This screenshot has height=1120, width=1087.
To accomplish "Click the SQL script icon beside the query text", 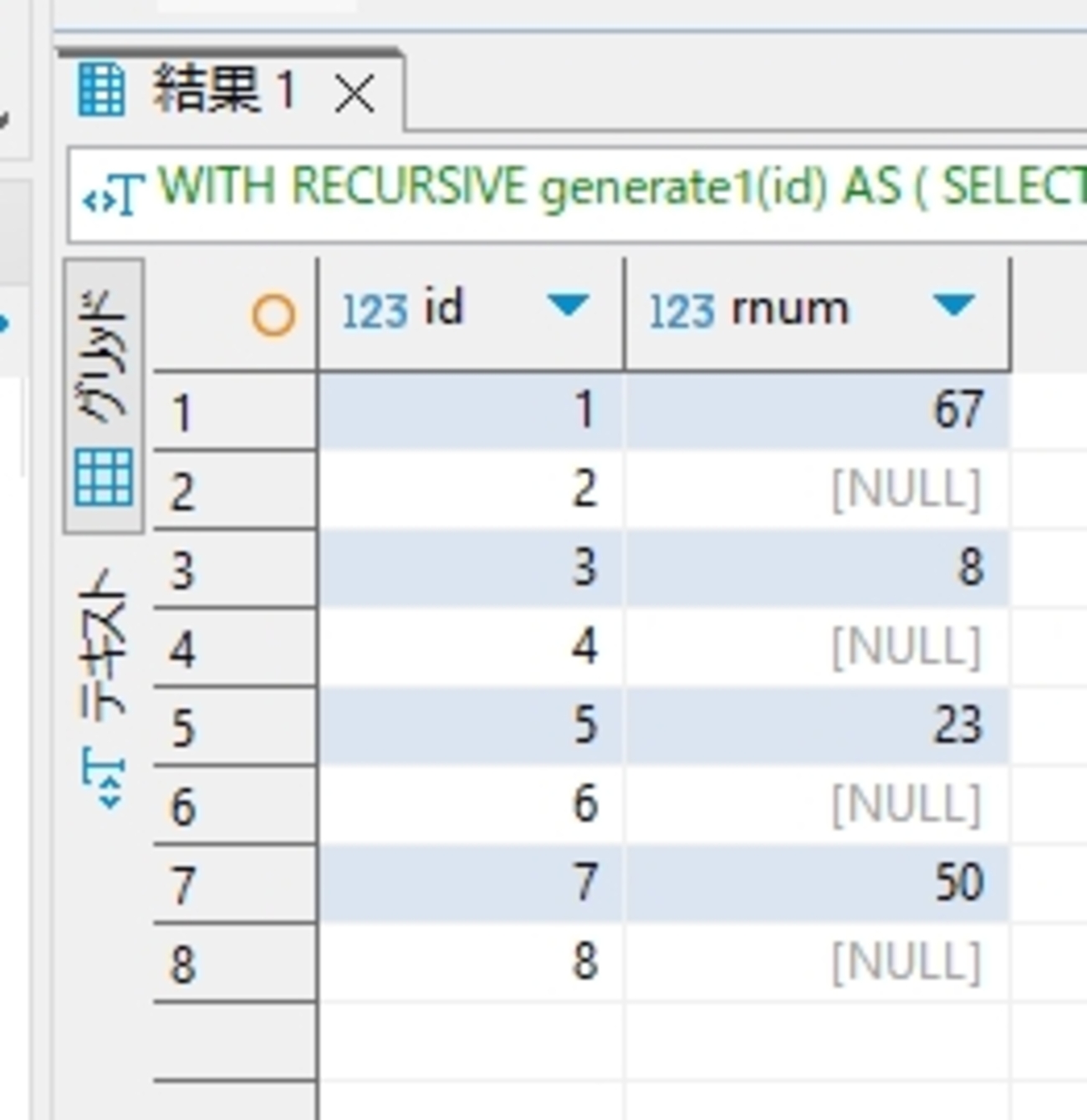I will 114,196.
